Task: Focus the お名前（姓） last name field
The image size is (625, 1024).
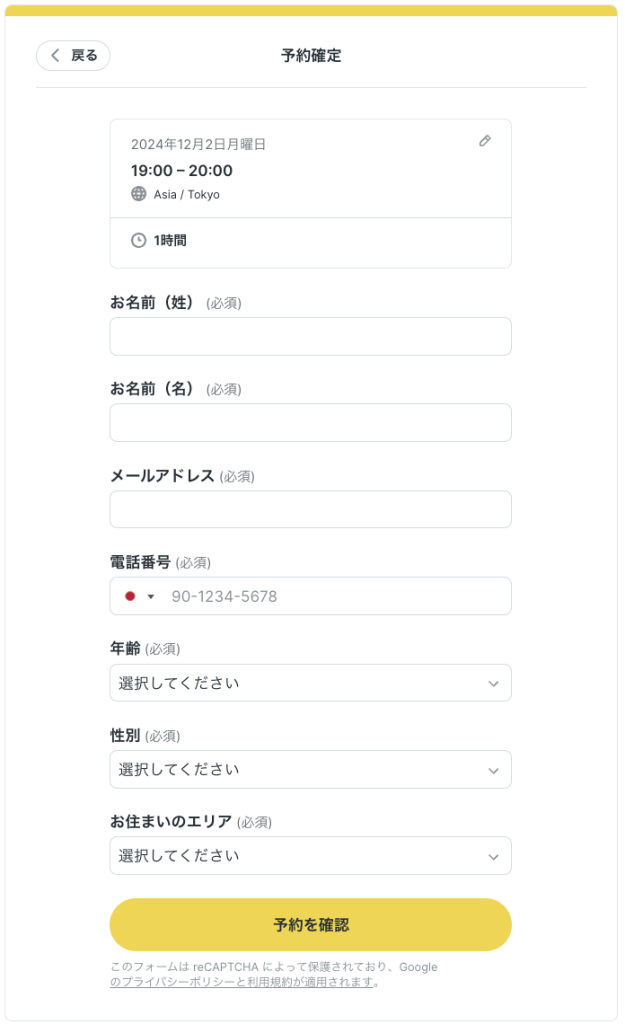Action: 310,337
